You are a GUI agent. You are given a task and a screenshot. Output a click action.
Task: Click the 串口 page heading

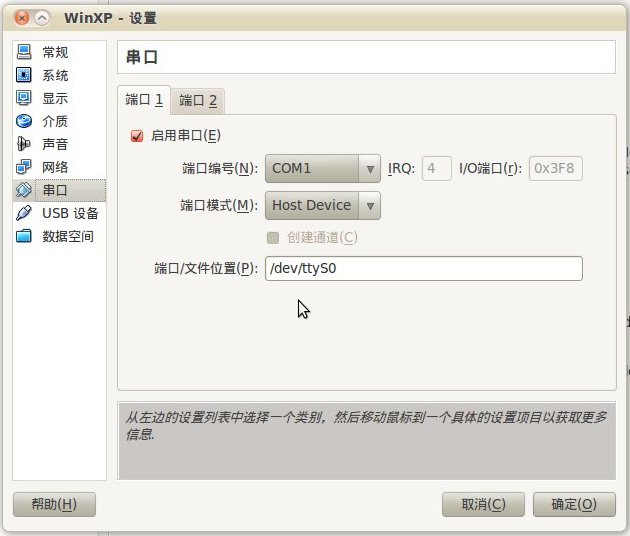142,57
